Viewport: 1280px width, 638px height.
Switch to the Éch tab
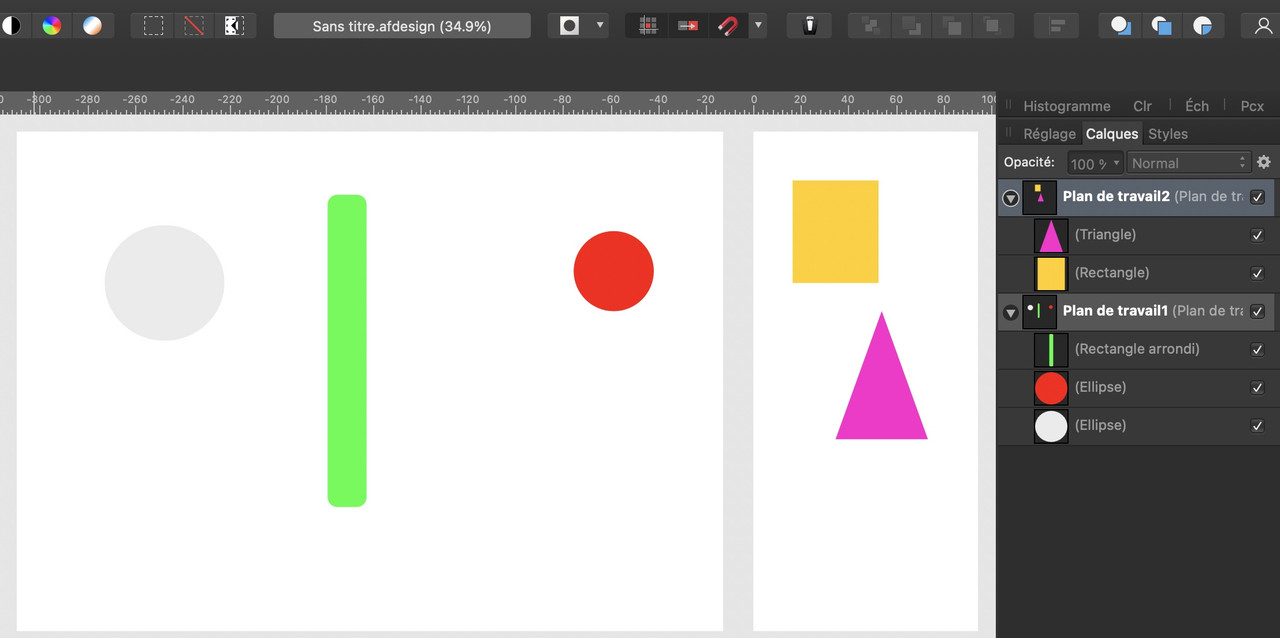coord(1197,106)
